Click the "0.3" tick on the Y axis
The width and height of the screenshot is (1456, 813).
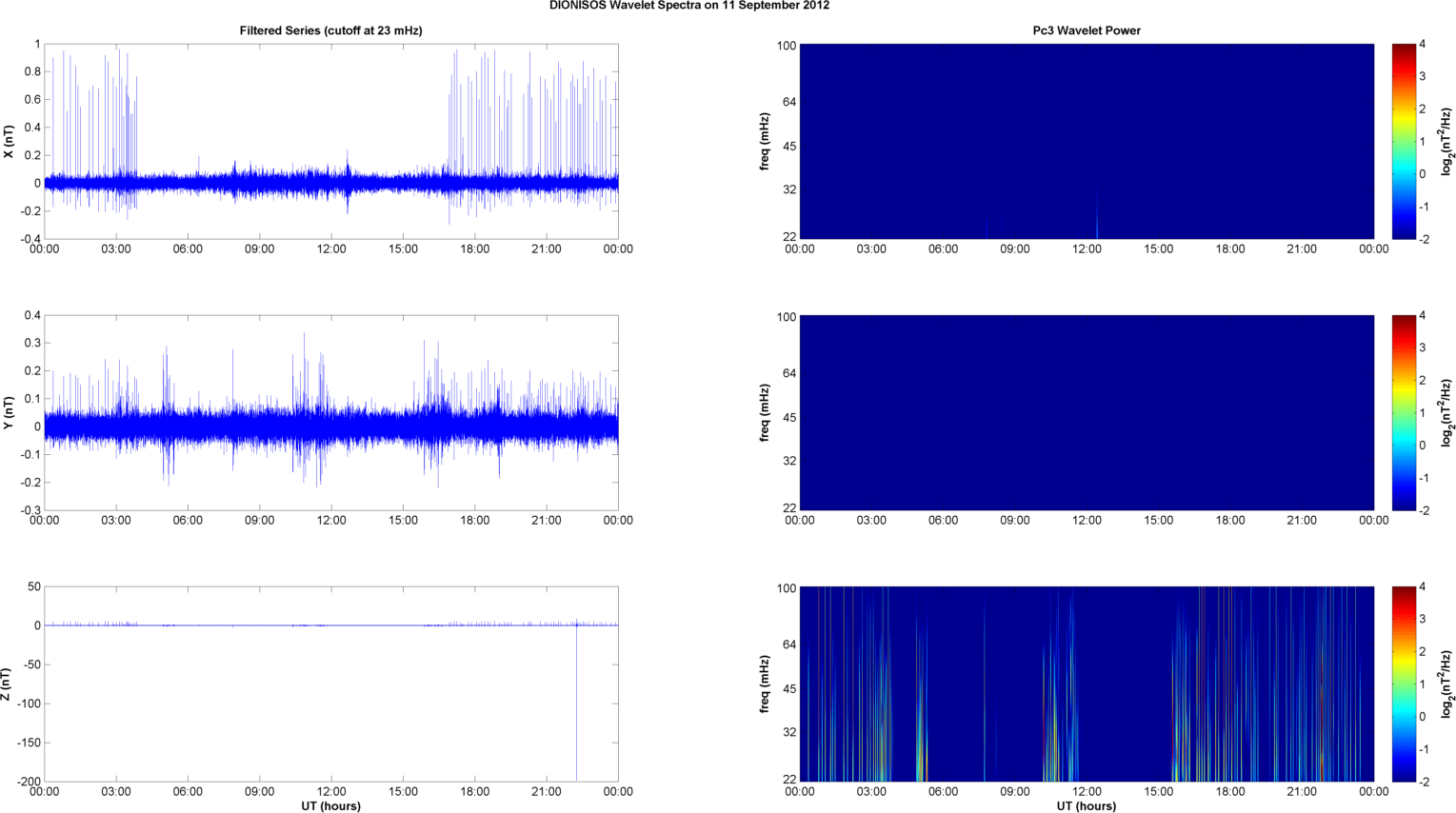[32, 344]
